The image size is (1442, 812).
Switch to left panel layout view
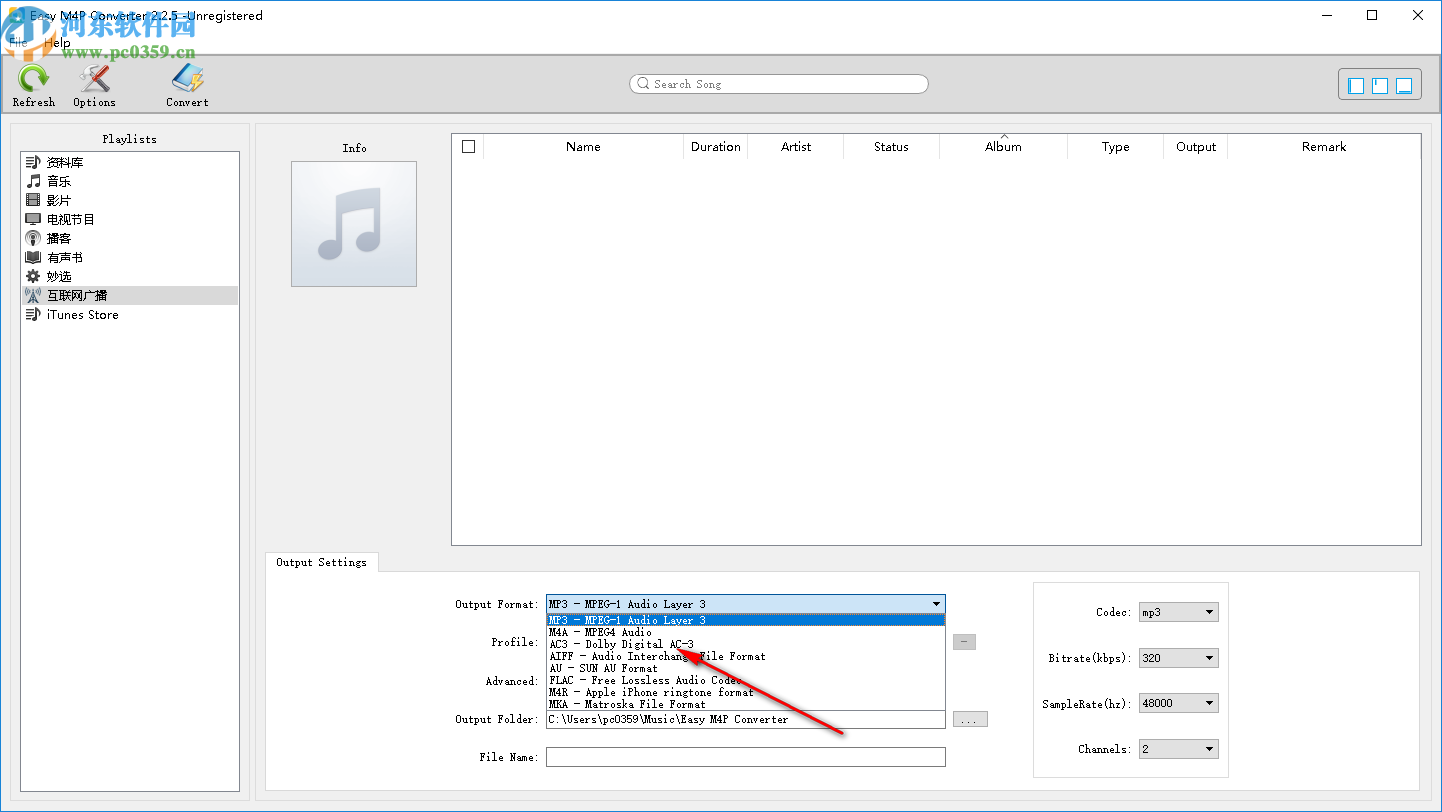point(1355,85)
